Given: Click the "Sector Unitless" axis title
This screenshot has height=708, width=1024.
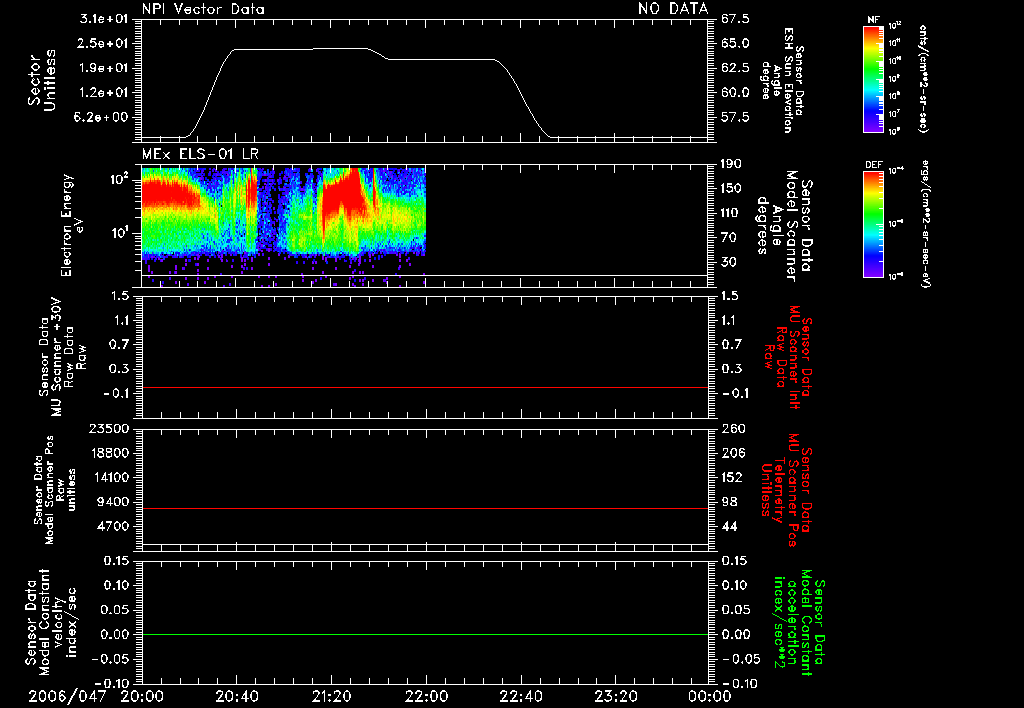Looking at the screenshot, I should 42,80.
